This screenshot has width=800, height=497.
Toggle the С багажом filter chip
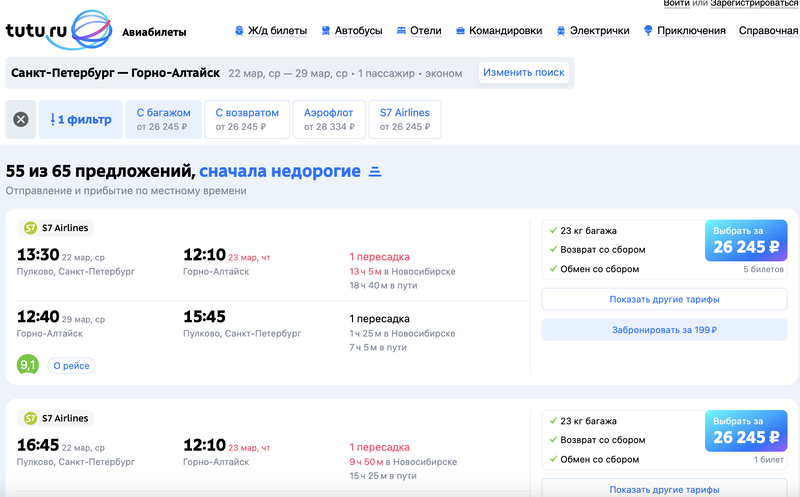[163, 119]
